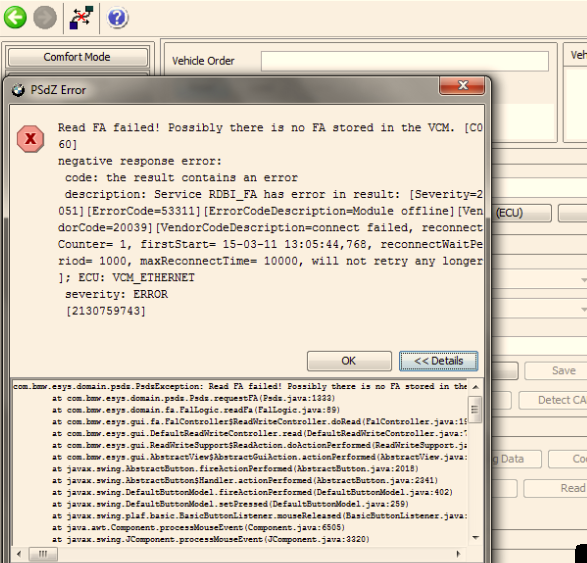Click the Save button in main window
Screen dimensions: 587x563
pyautogui.click(x=563, y=371)
